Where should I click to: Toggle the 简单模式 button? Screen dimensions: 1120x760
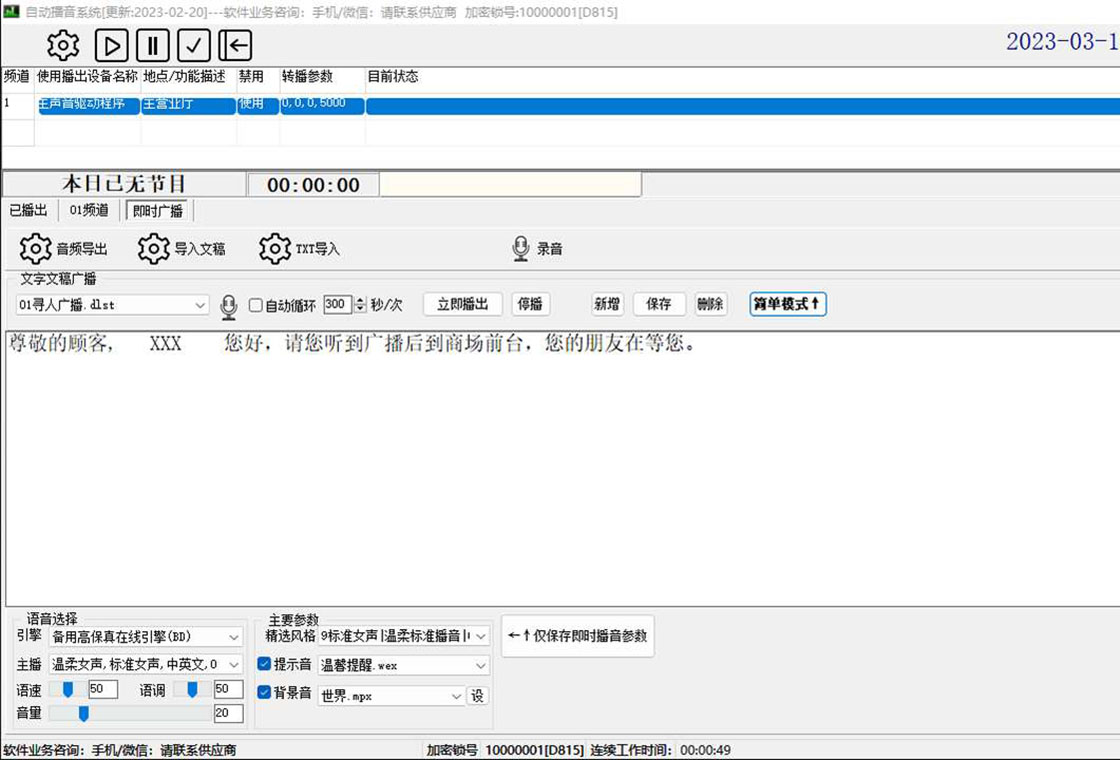[x=787, y=304]
